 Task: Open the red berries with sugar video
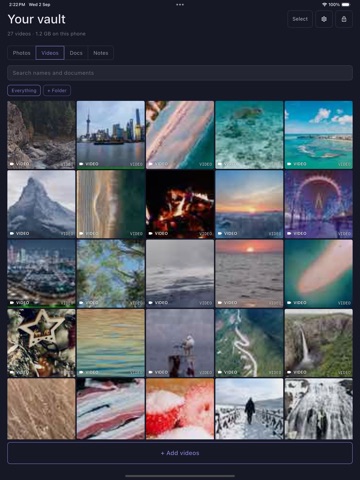tap(180, 409)
